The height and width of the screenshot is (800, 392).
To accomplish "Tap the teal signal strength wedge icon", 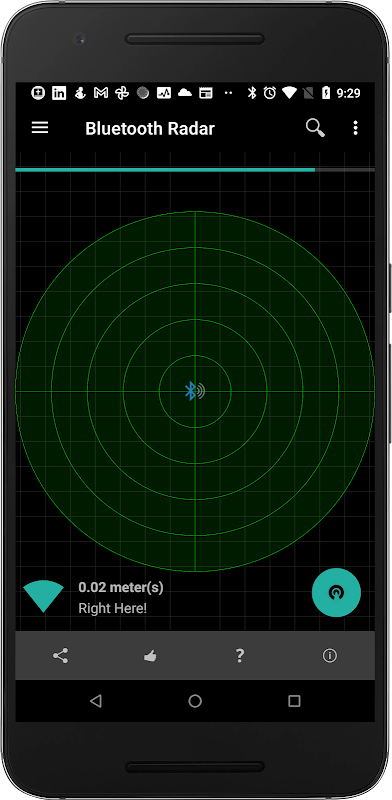I will (43, 596).
